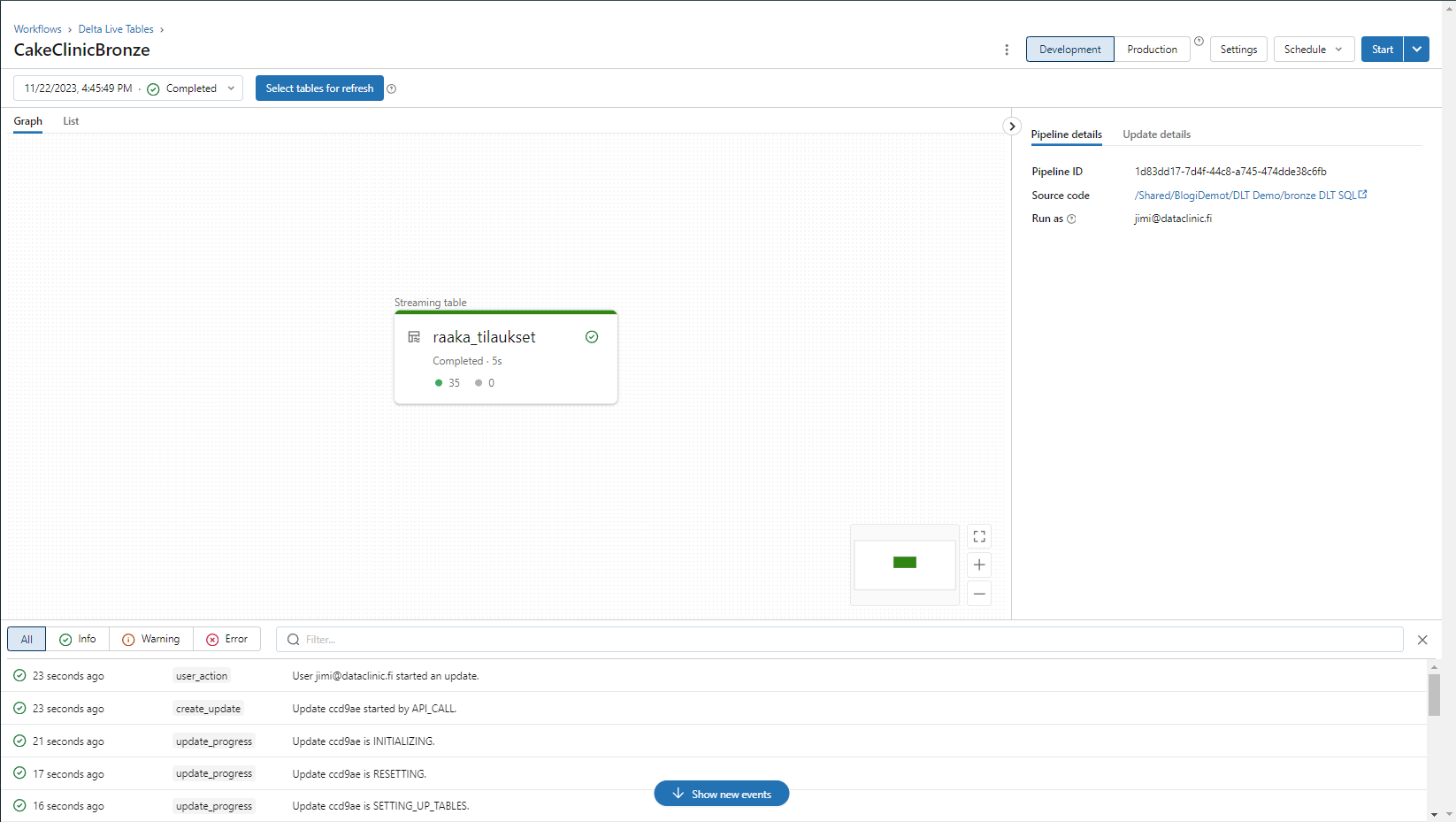Screen dimensions: 1456x822
Task: Zoom in the graph with plus icon
Action: click(x=979, y=565)
